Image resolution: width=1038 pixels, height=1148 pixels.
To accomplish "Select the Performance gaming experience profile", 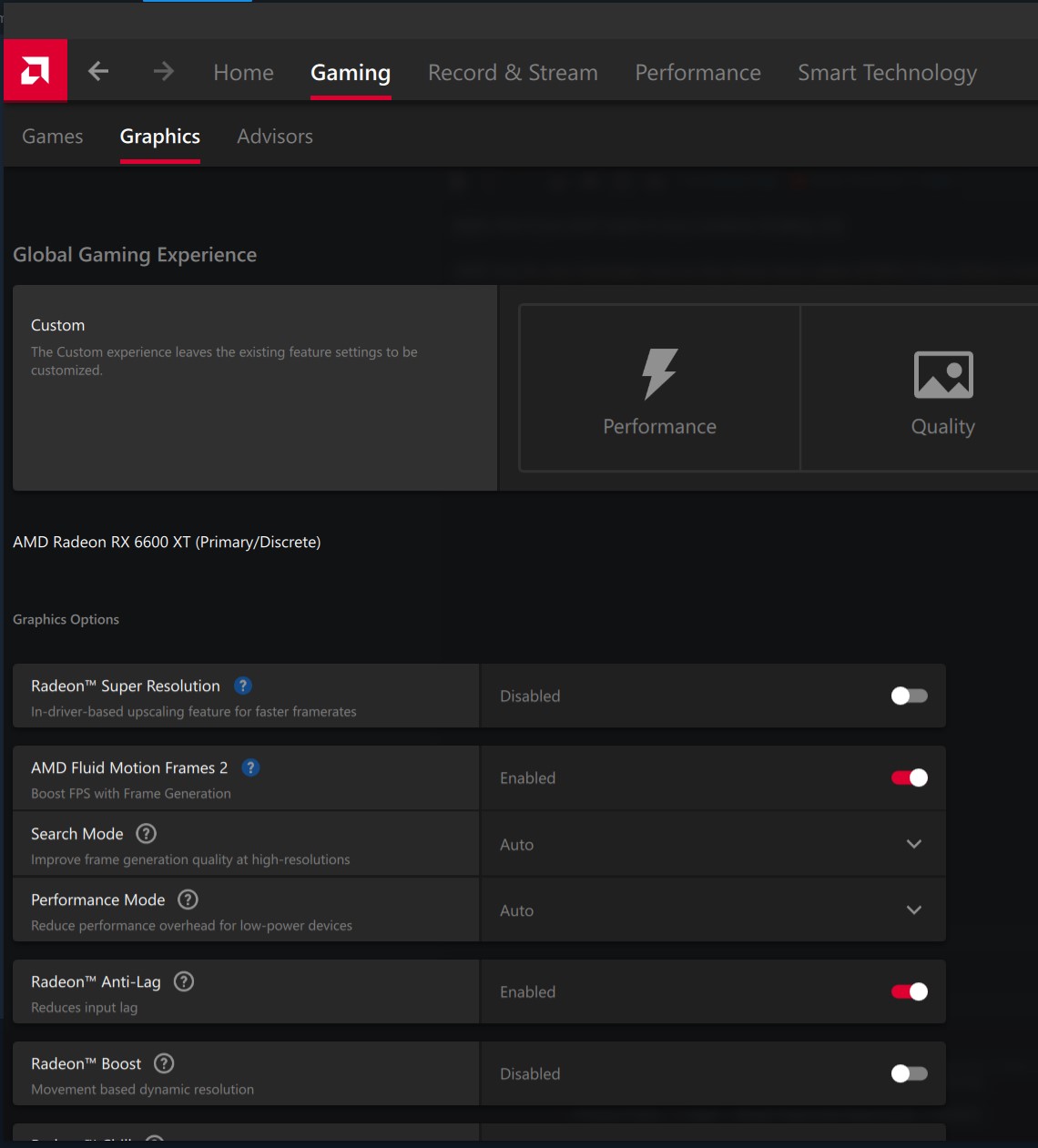I will [659, 389].
